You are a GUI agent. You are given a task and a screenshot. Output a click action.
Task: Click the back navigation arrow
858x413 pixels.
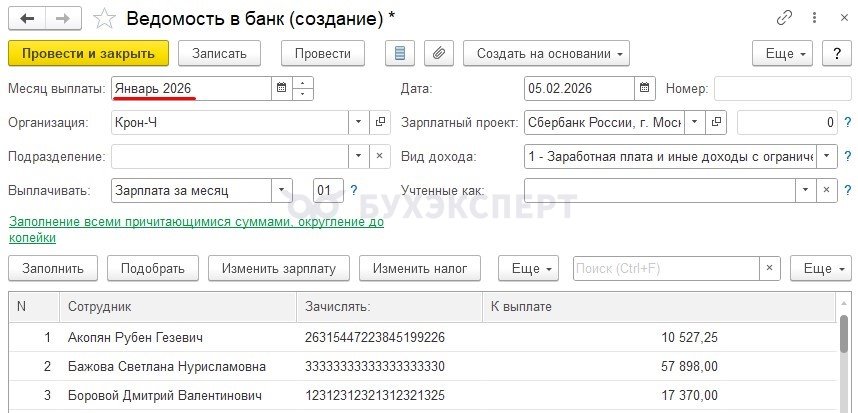[27, 19]
